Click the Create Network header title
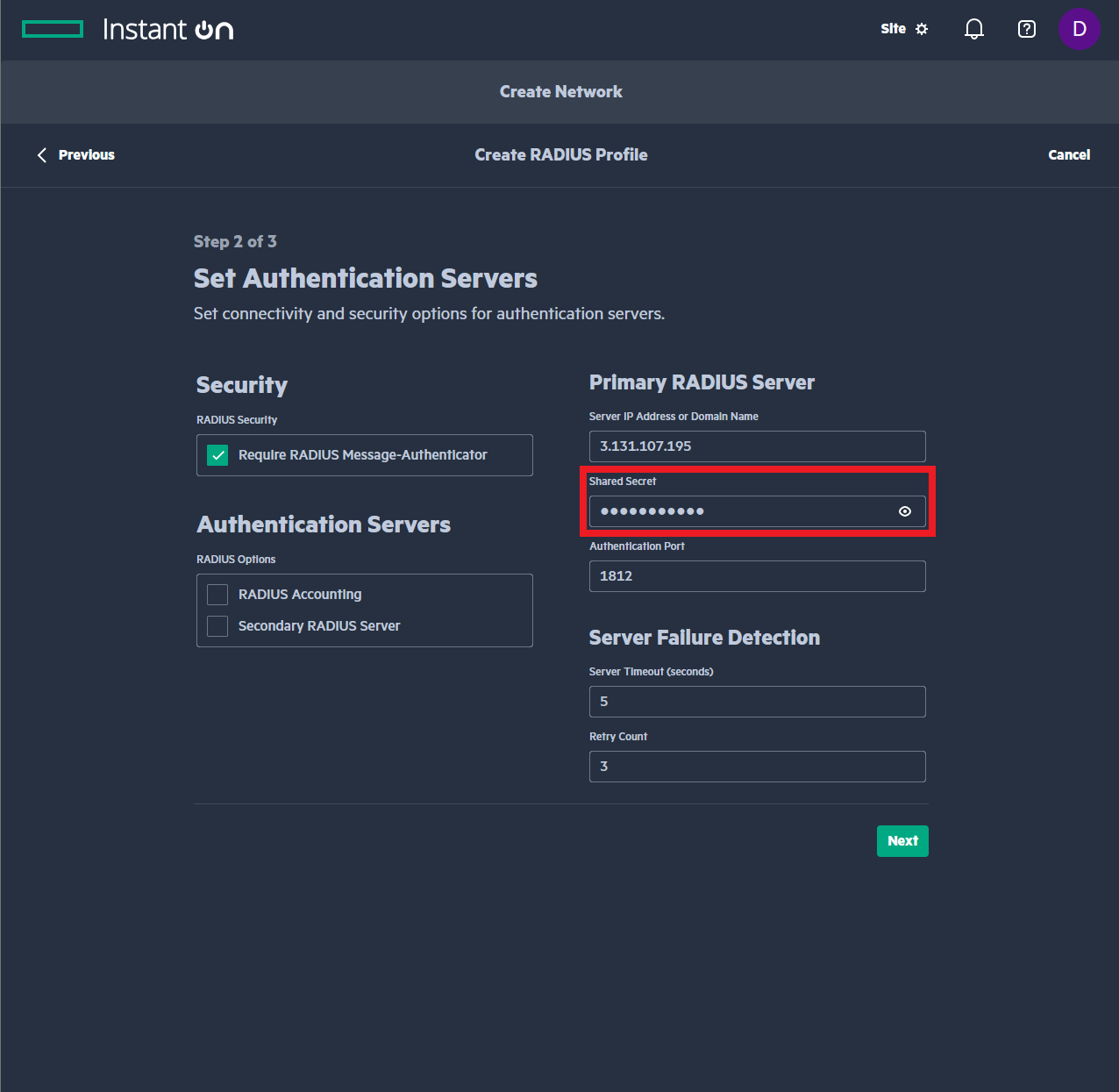Image resolution: width=1119 pixels, height=1092 pixels. [x=561, y=92]
